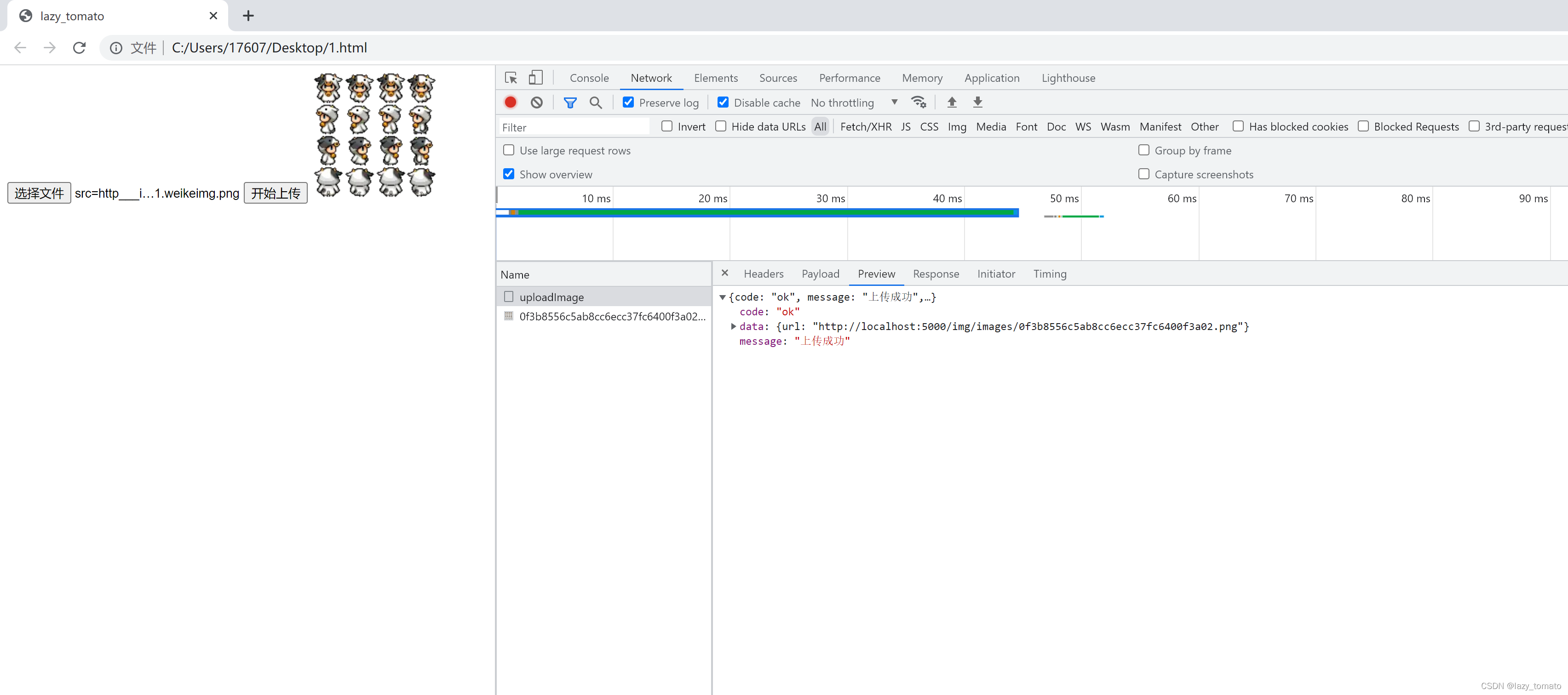The height and width of the screenshot is (695, 1568).
Task: Click the inspect element picker icon
Action: point(511,78)
